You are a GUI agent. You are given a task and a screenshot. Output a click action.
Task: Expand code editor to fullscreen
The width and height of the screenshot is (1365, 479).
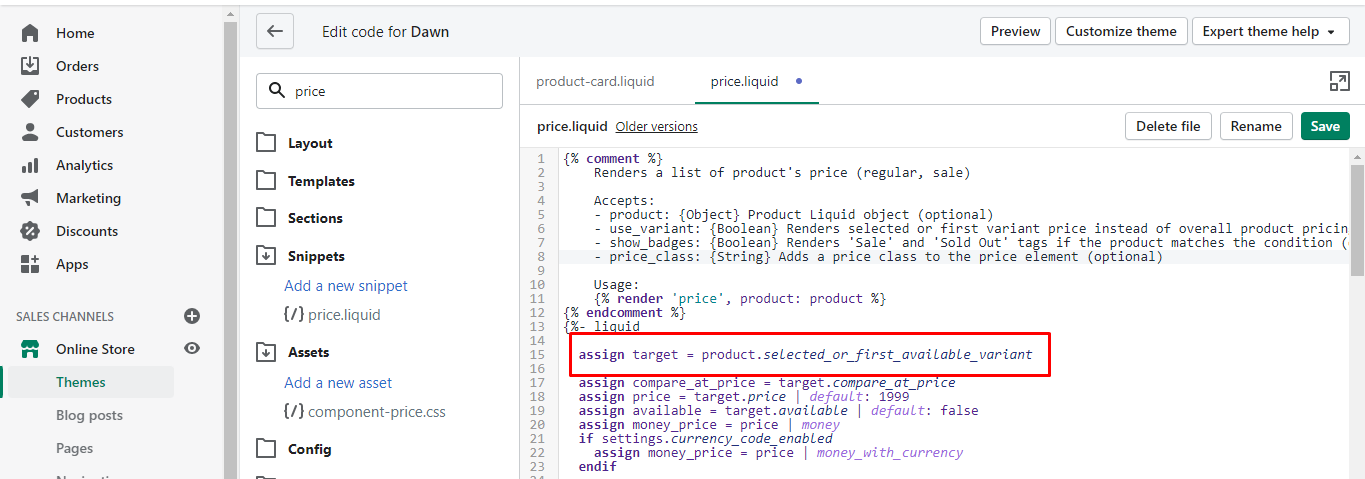(1339, 82)
